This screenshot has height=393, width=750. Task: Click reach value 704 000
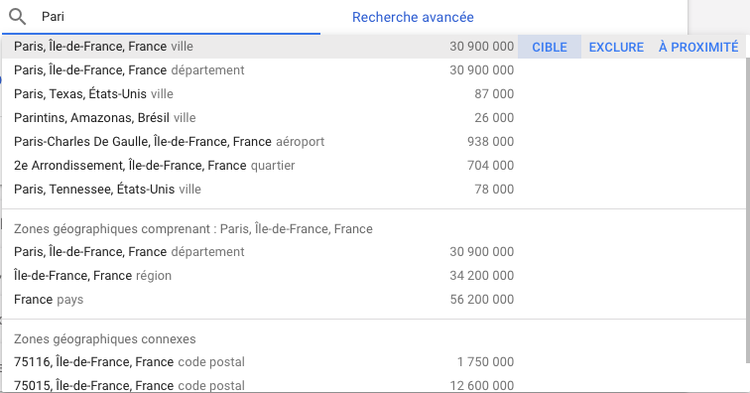tap(491, 165)
